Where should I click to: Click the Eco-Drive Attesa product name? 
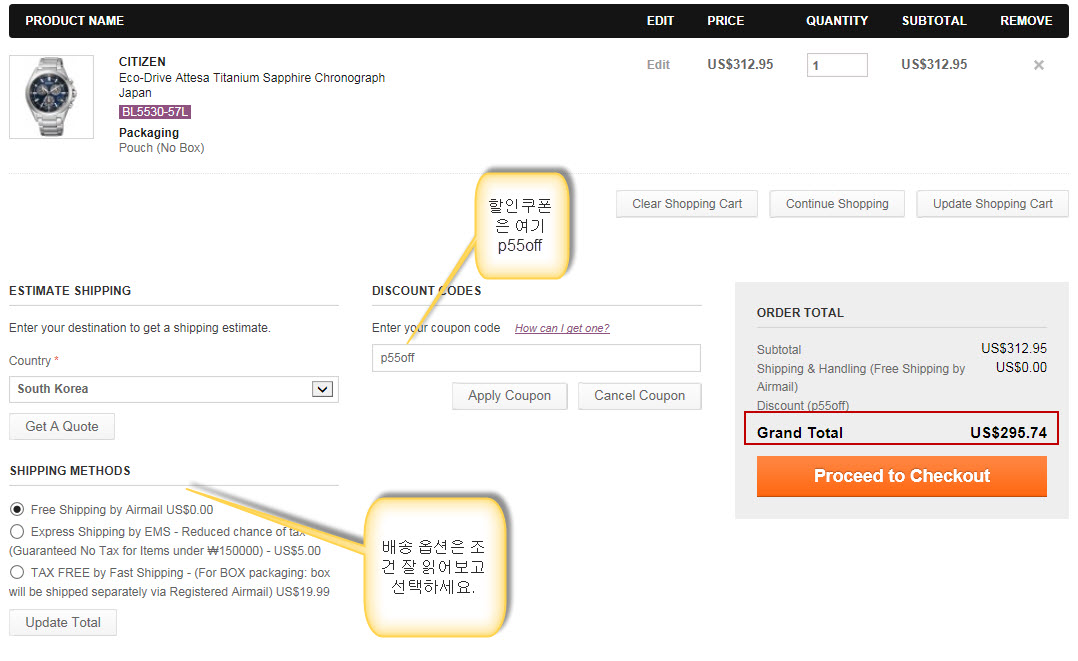[x=251, y=78]
